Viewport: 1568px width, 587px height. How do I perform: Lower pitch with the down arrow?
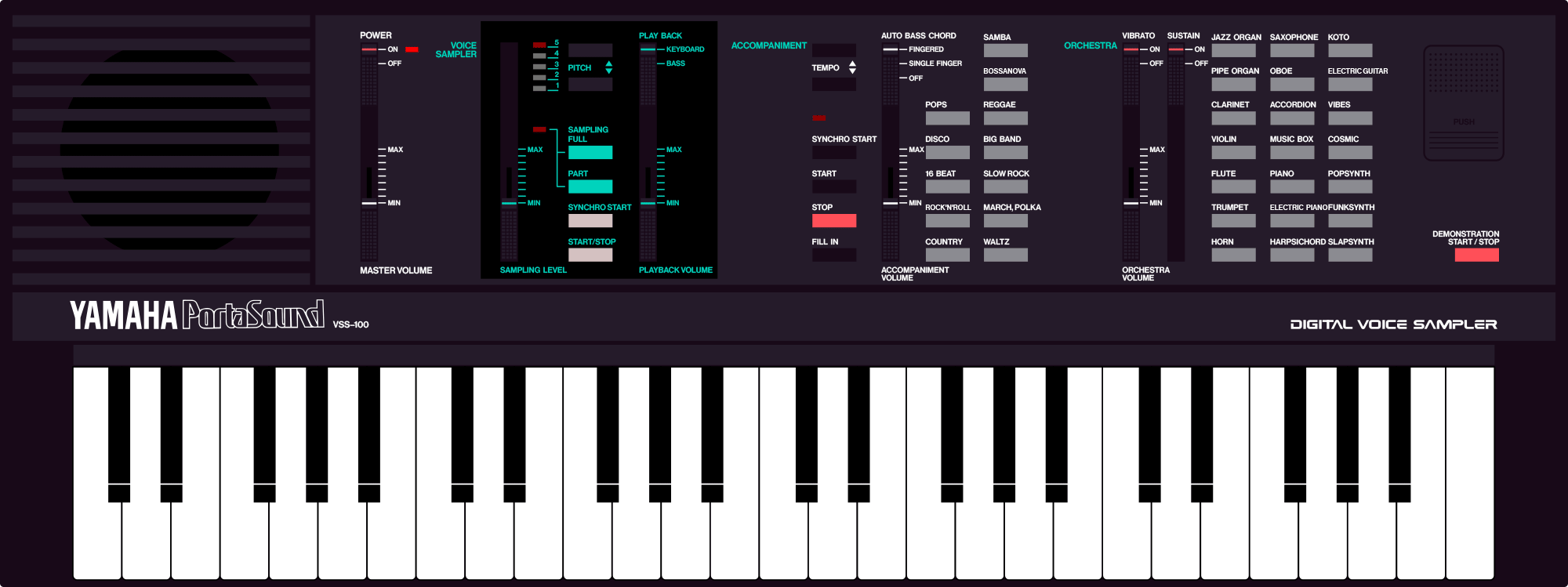(608, 72)
